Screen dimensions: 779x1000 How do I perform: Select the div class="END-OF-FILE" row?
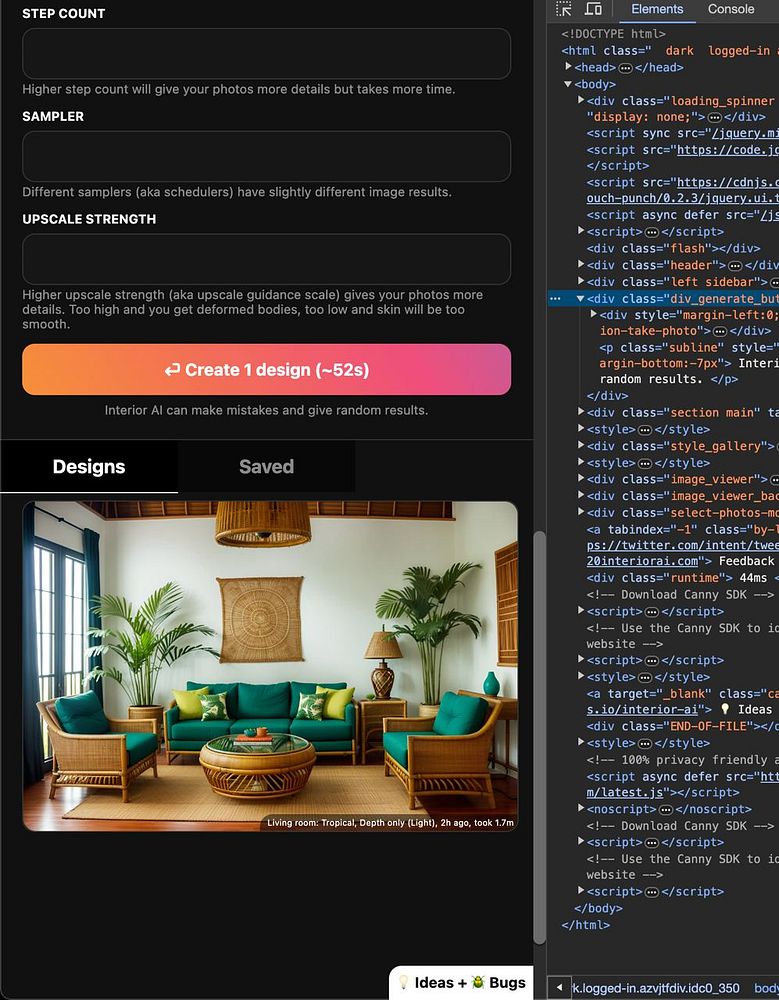click(683, 726)
